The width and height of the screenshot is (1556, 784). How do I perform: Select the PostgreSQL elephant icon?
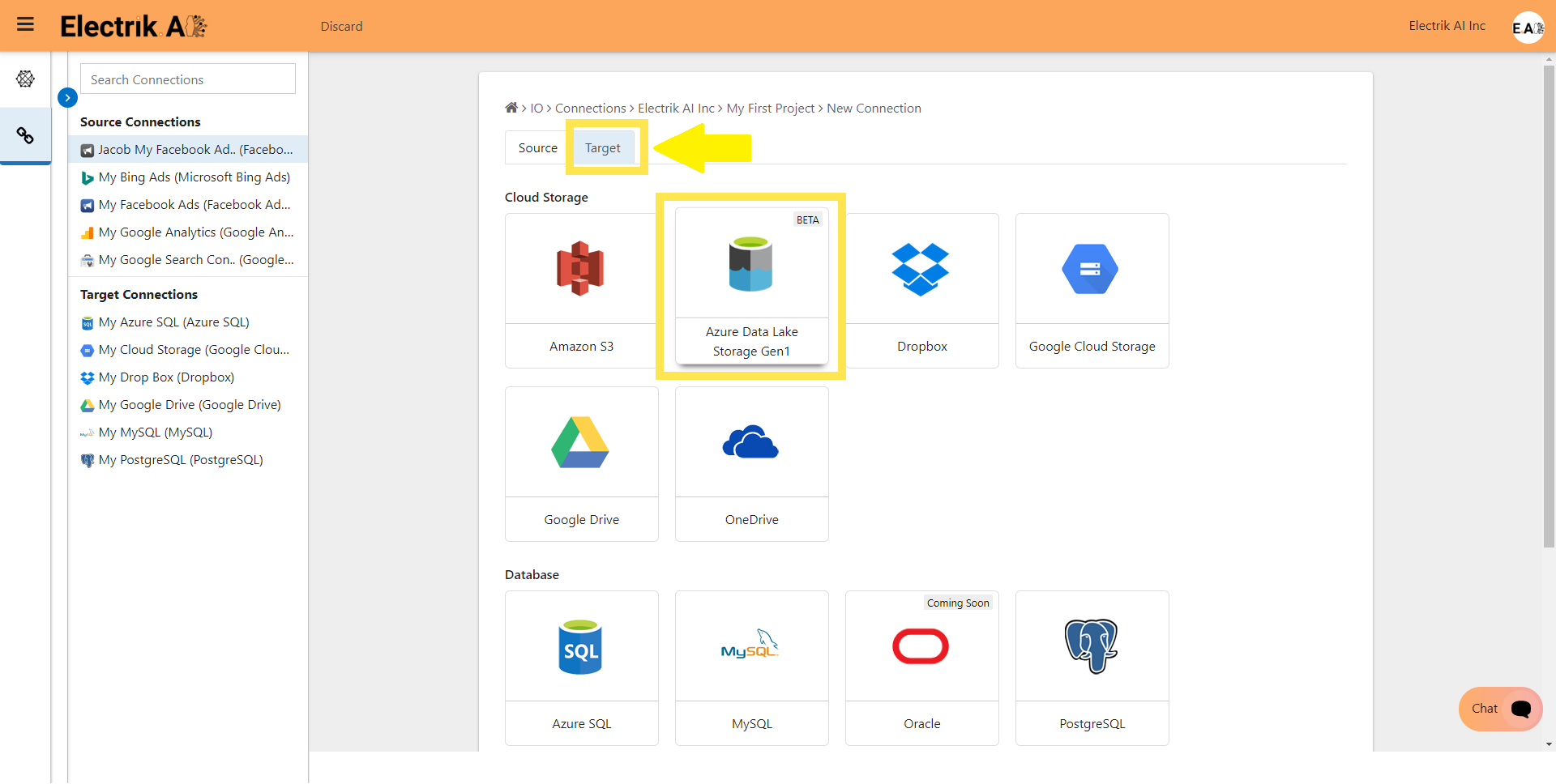1091,646
